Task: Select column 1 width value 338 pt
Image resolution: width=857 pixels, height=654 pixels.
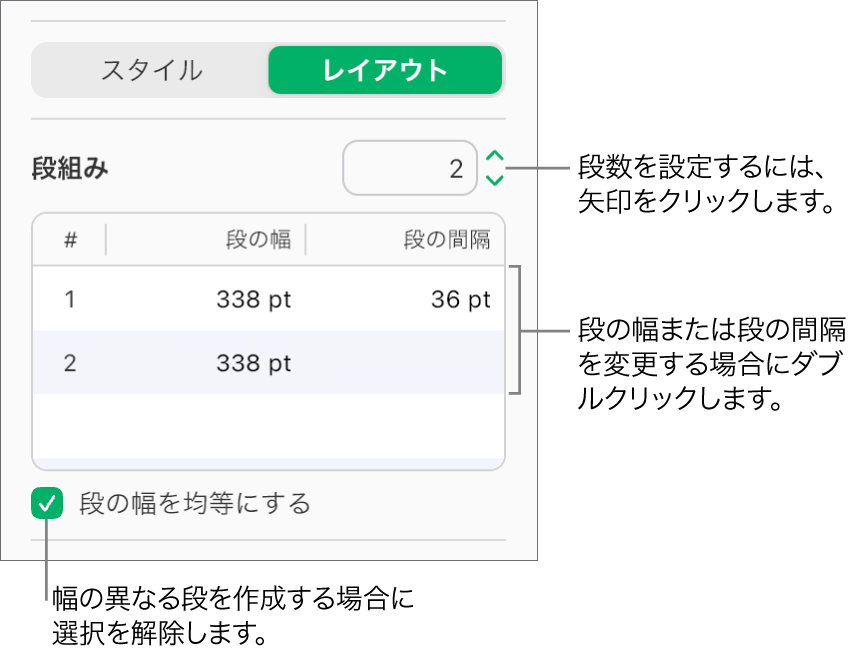Action: [252, 298]
